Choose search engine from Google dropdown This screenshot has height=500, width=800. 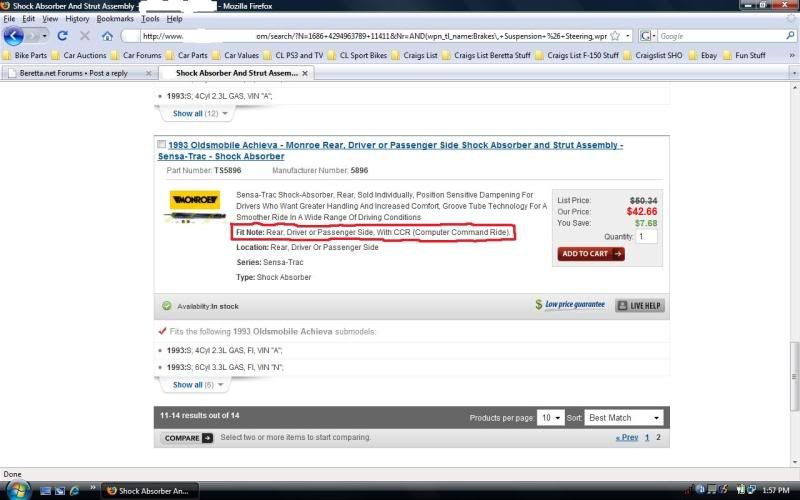coord(648,36)
